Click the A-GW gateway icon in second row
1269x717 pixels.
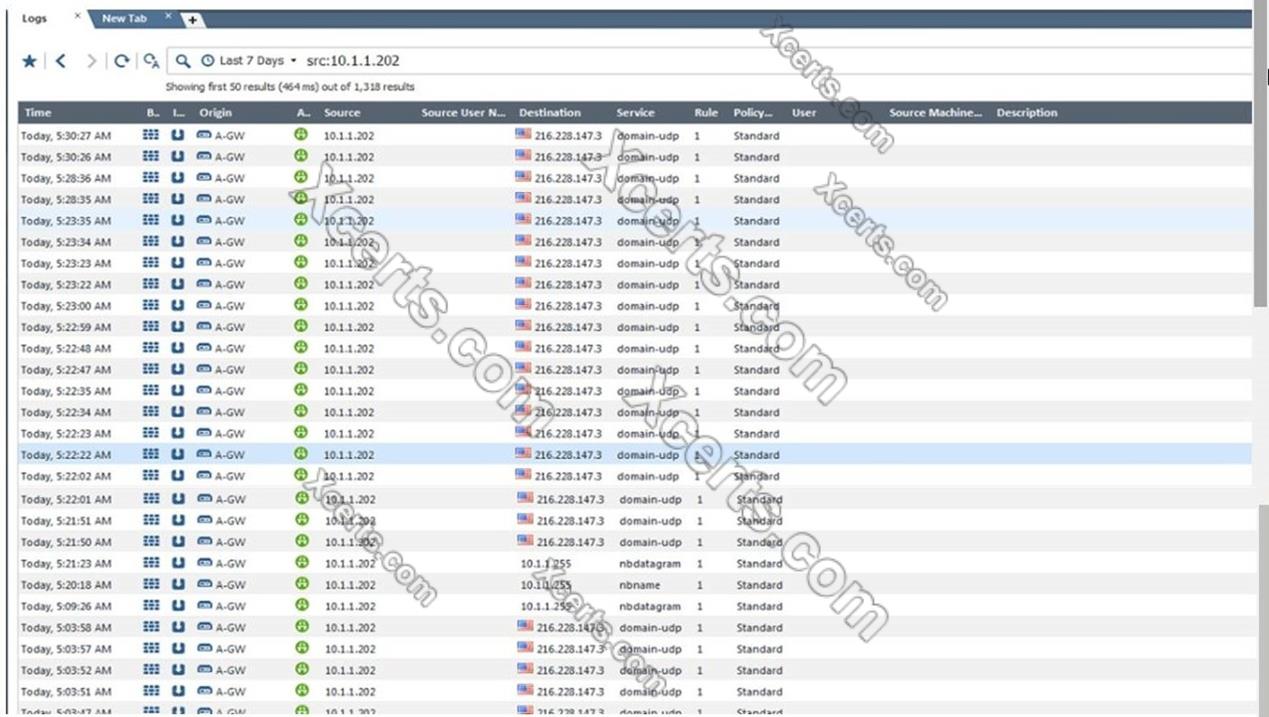(x=204, y=157)
